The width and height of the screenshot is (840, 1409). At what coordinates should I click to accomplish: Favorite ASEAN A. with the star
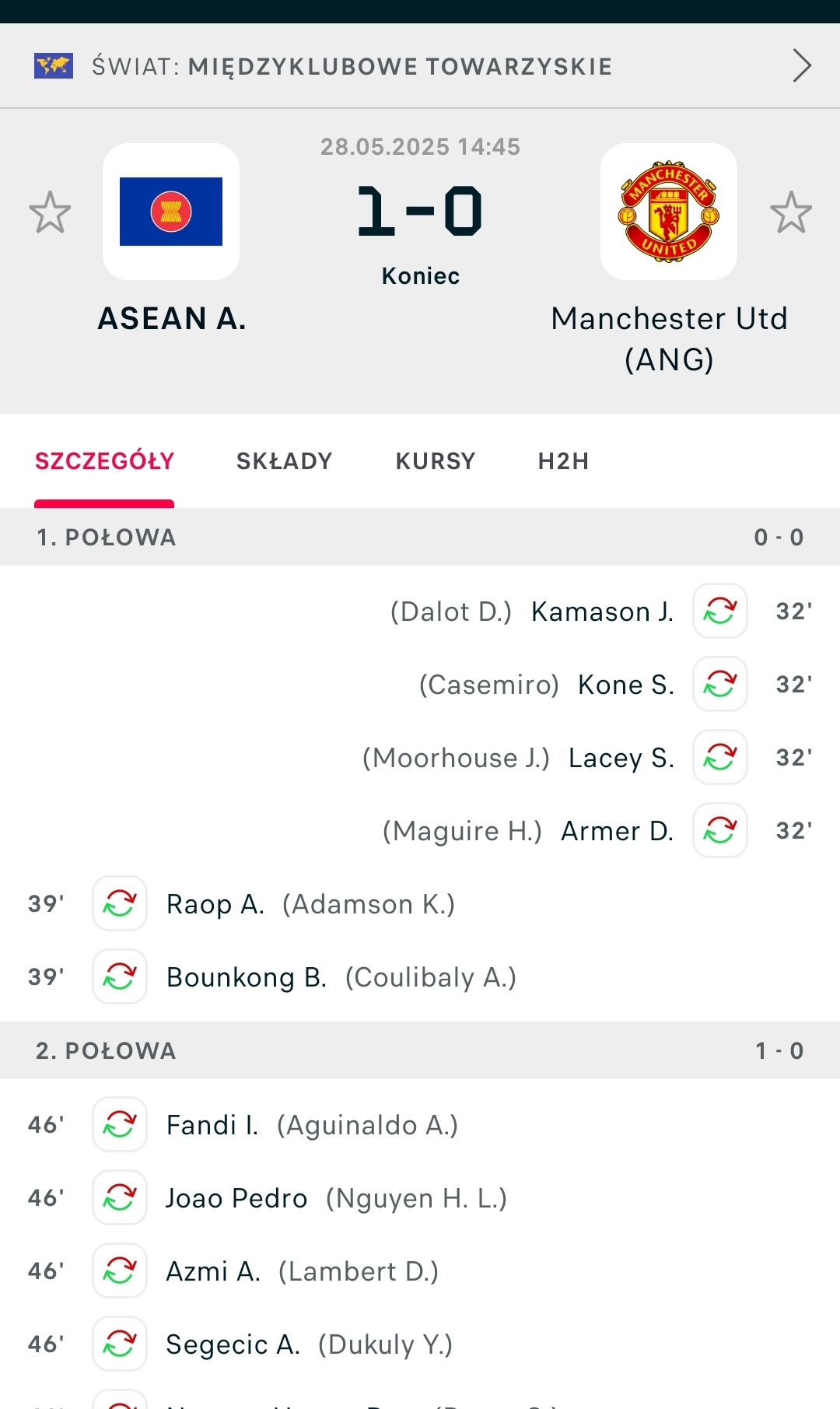point(50,212)
